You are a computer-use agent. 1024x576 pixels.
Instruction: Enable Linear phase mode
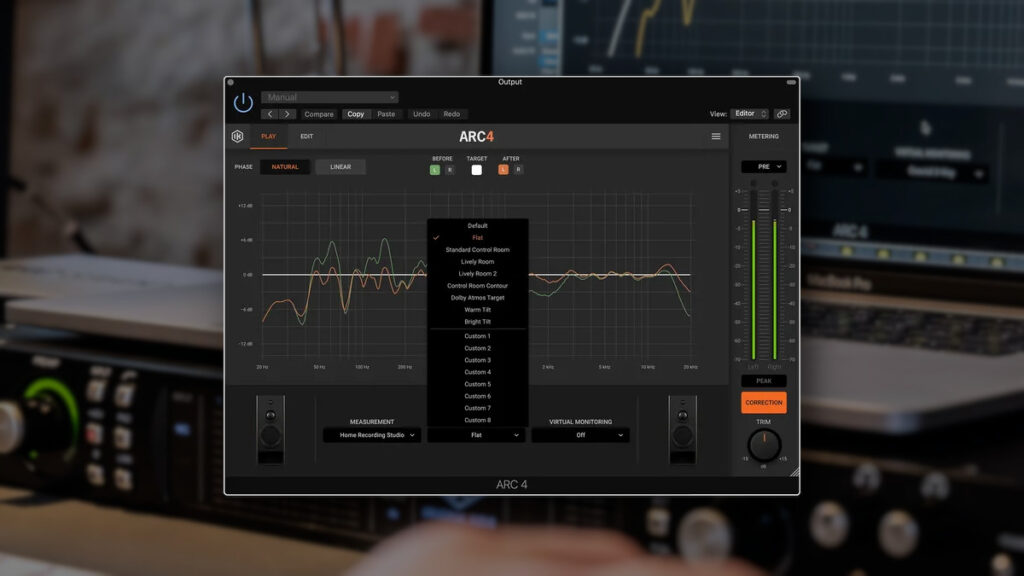[x=340, y=167]
